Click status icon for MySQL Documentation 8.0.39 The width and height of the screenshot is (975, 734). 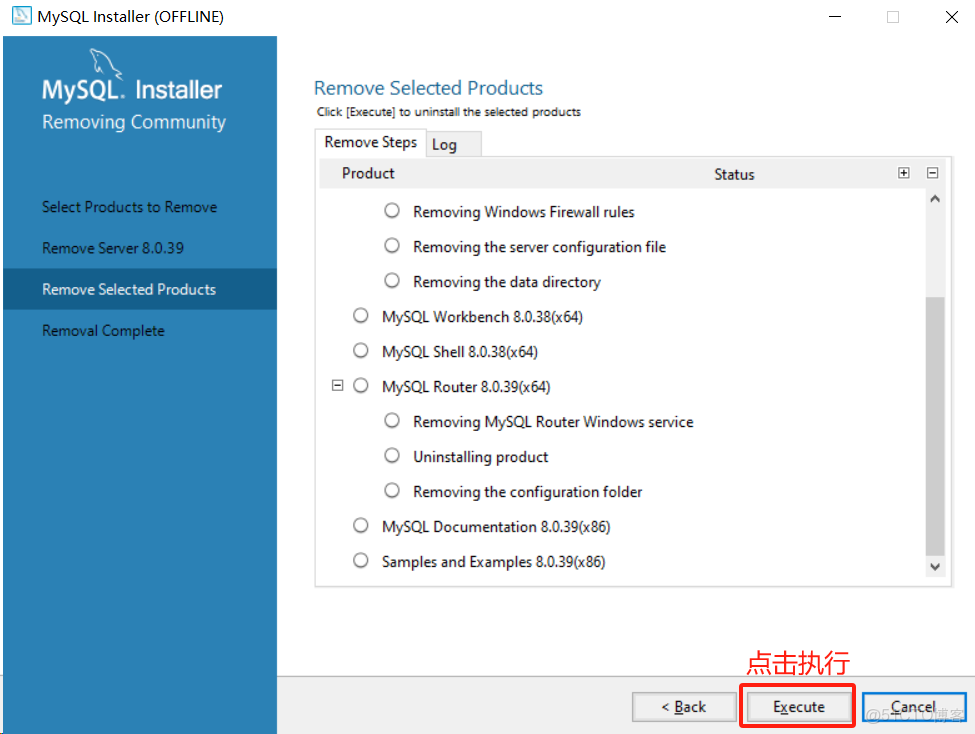(x=360, y=526)
